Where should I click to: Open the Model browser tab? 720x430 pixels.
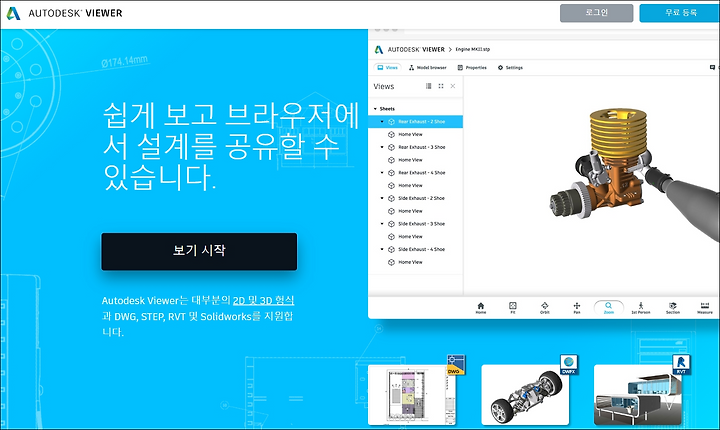428,68
